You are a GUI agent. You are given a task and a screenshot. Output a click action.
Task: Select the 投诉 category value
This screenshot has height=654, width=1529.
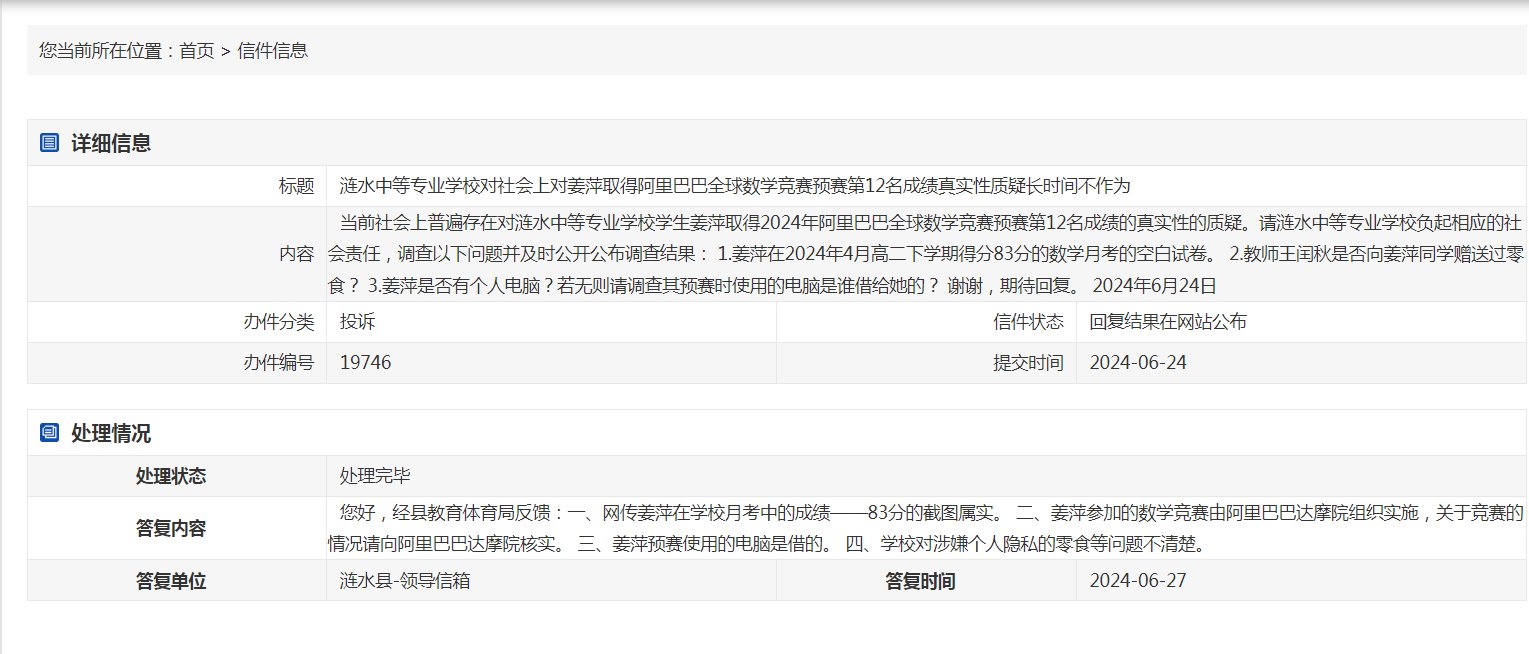357,322
